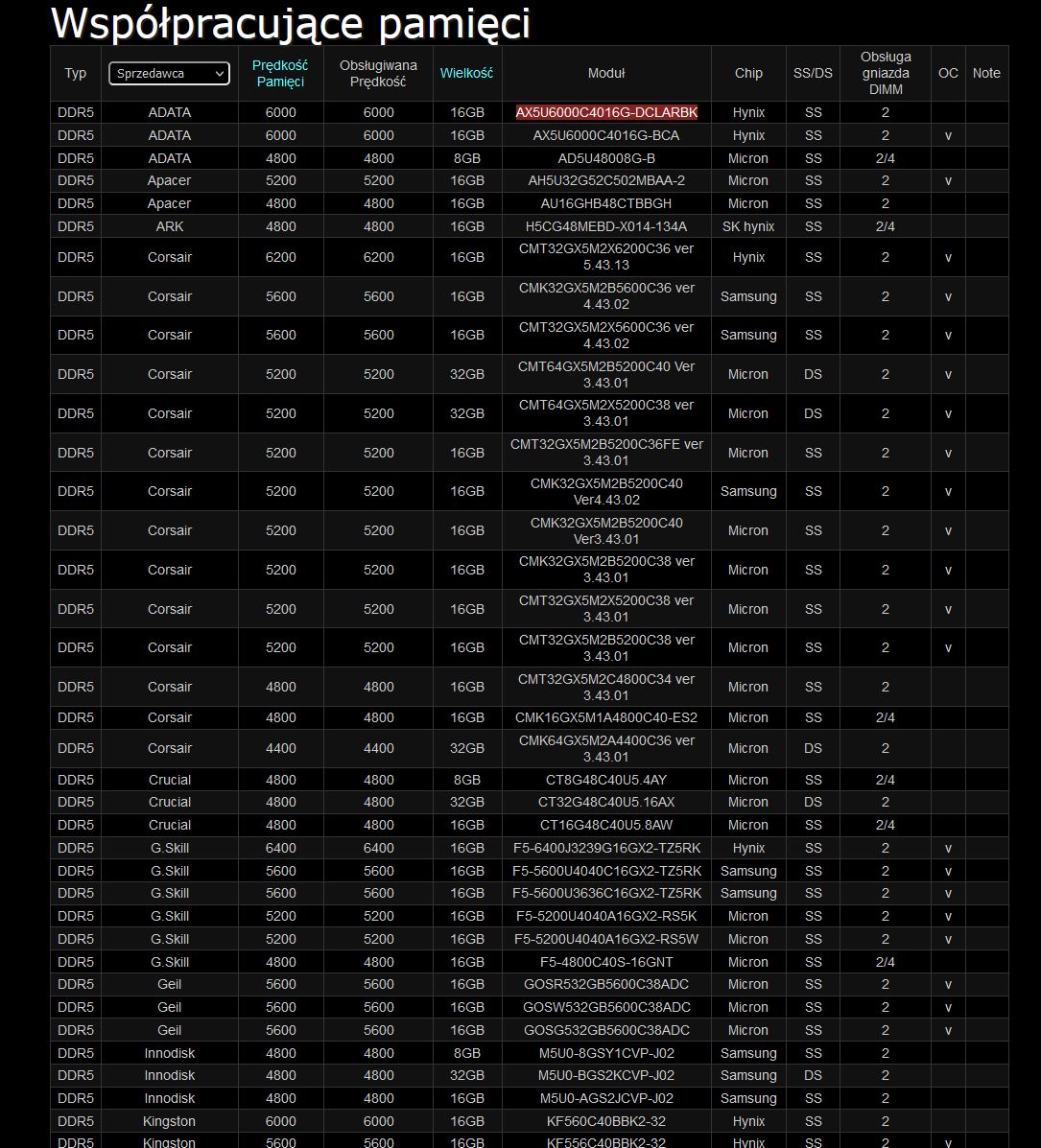The height and width of the screenshot is (1148, 1041).
Task: Click the Obsługa gniazda DIMM header
Action: tap(885, 73)
